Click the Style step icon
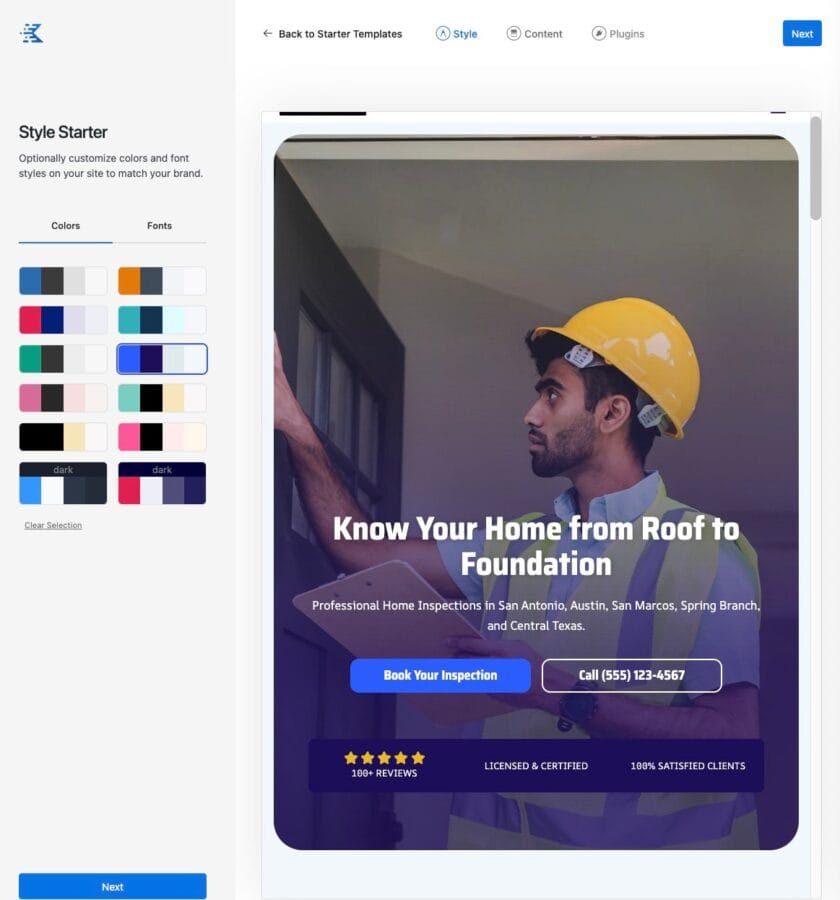 click(x=443, y=34)
